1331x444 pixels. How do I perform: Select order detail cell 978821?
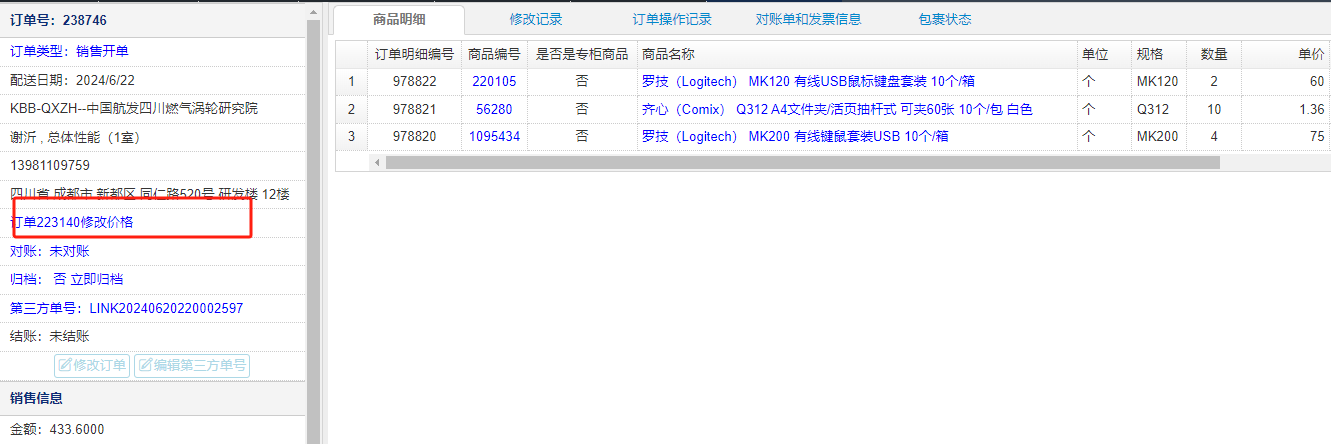[x=414, y=108]
